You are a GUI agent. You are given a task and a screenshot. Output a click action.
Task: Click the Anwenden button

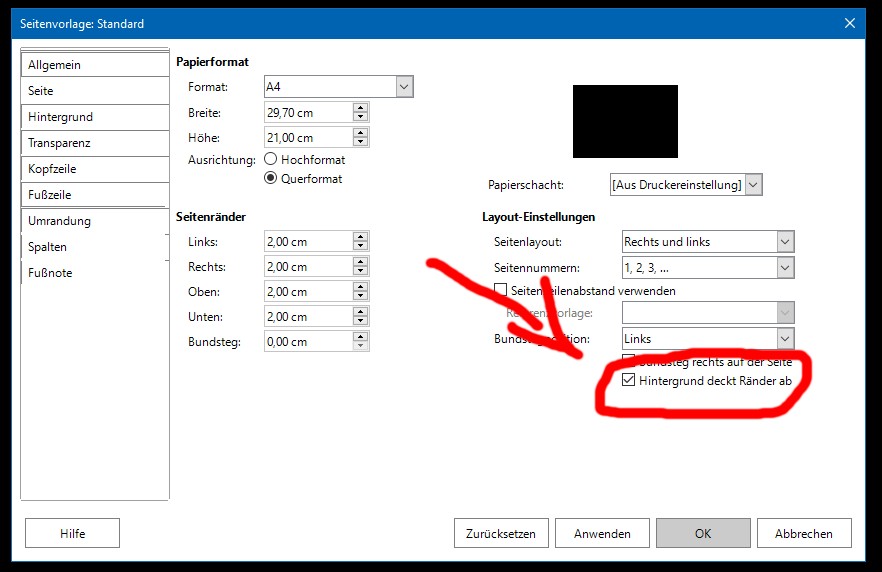(601, 533)
